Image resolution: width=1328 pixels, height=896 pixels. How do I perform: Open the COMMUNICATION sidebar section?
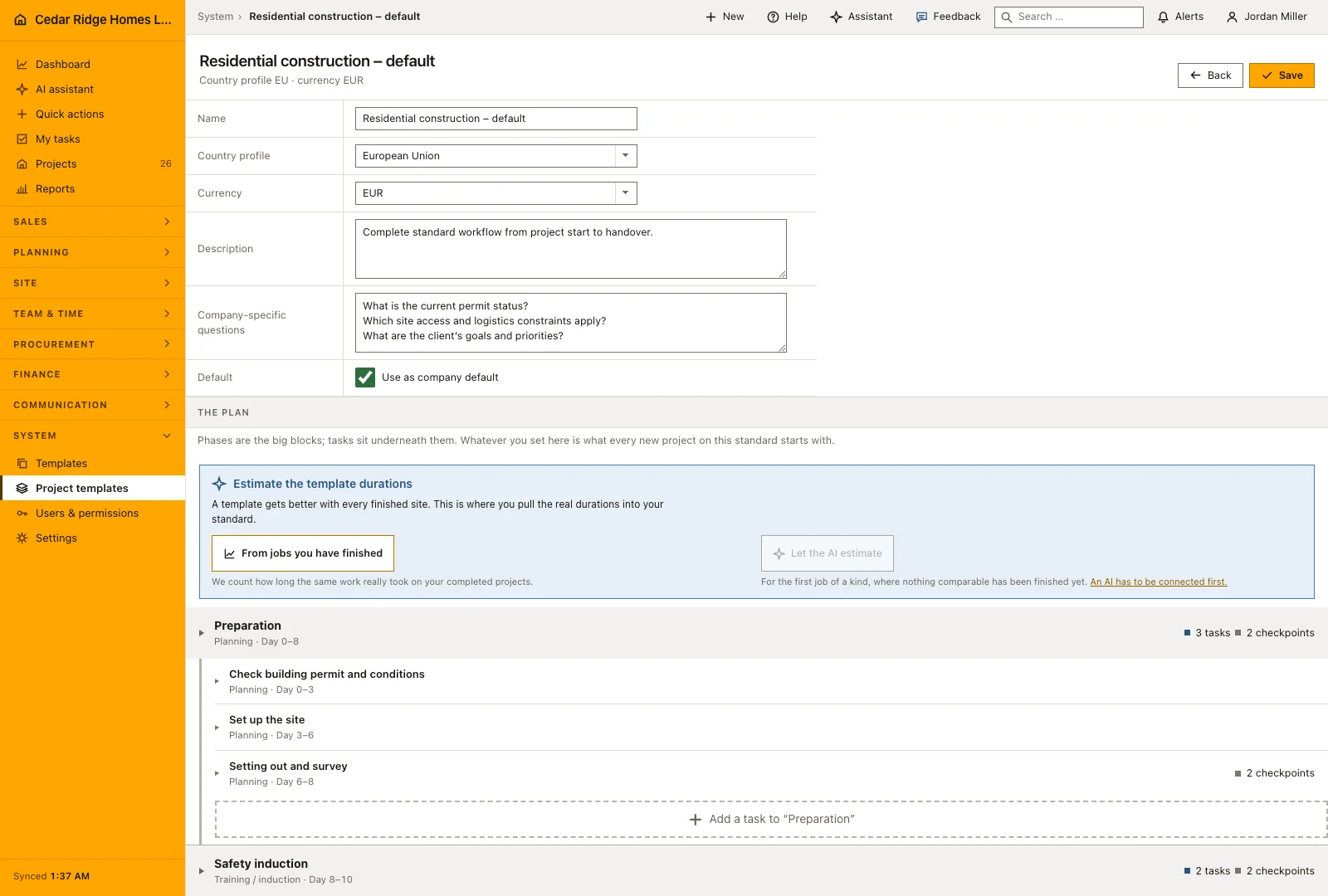point(92,405)
